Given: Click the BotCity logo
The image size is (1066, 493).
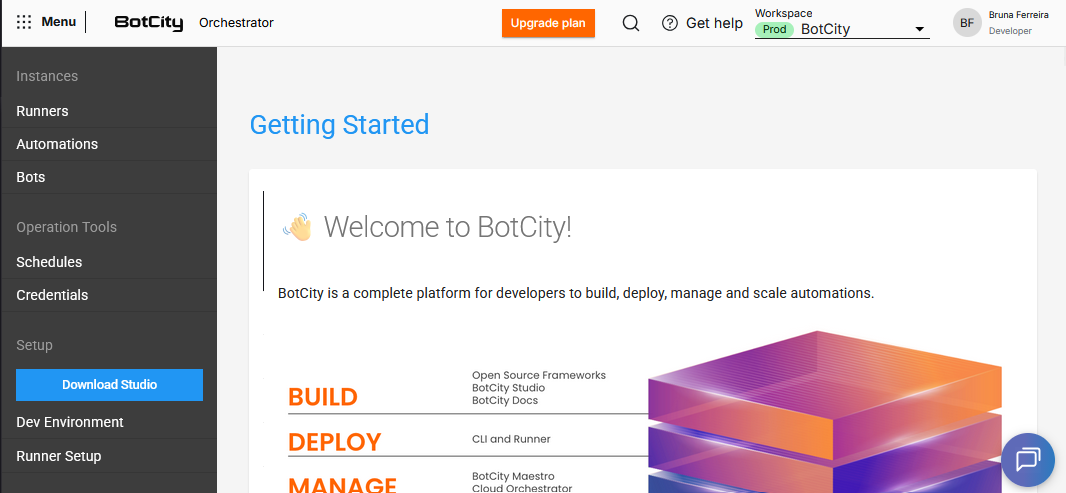Looking at the screenshot, I should point(148,23).
